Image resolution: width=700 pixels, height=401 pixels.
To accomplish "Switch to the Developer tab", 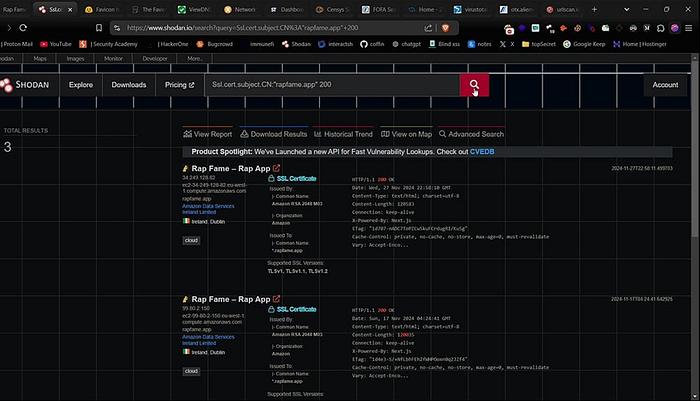I will click(155, 58).
